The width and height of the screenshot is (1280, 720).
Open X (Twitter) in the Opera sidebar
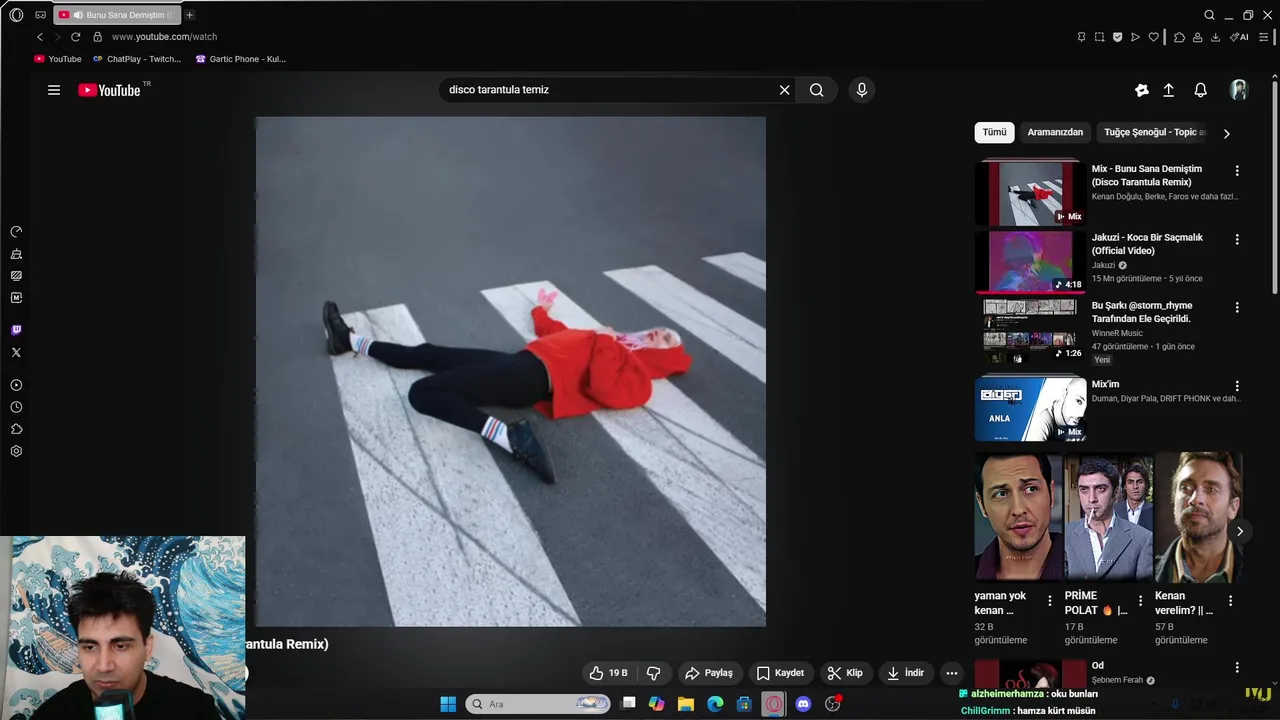pos(16,352)
